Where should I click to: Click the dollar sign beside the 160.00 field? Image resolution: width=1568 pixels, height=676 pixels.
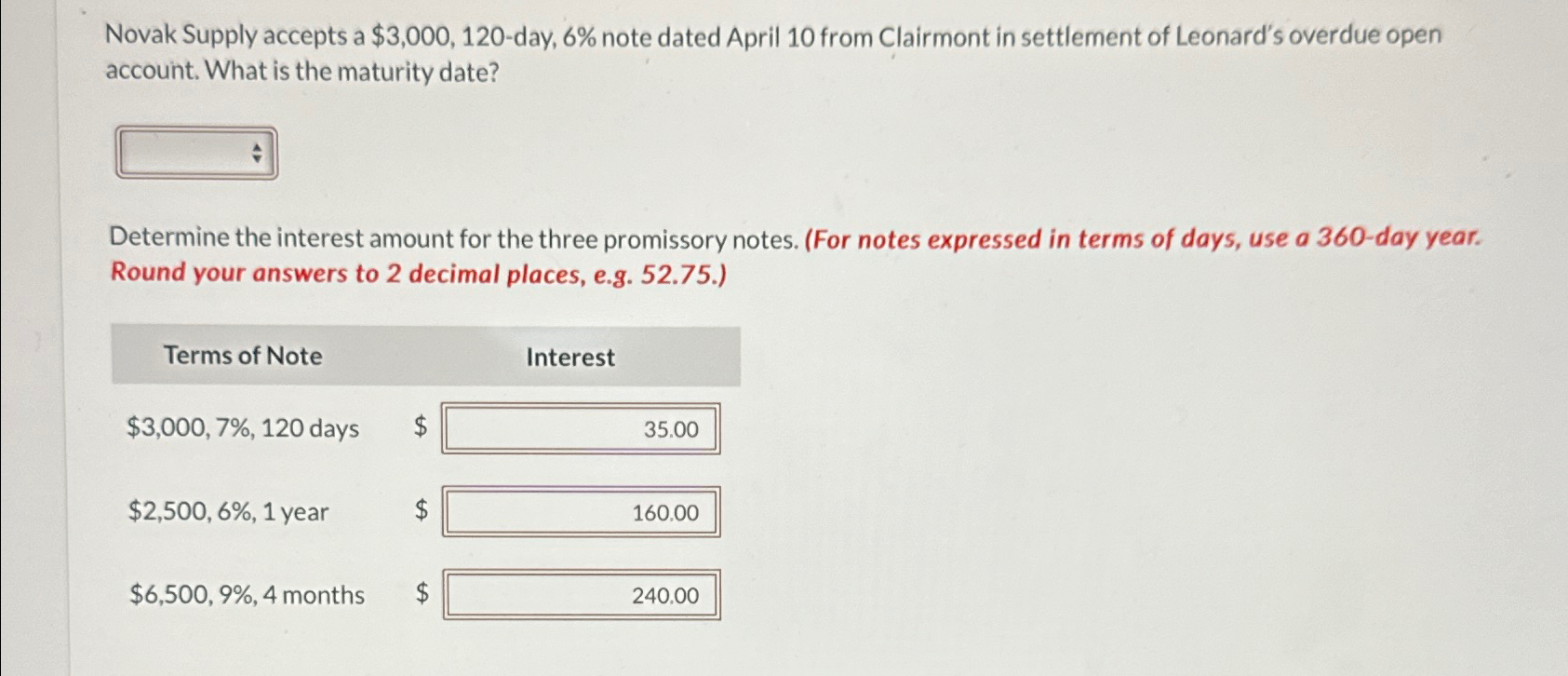point(422,511)
